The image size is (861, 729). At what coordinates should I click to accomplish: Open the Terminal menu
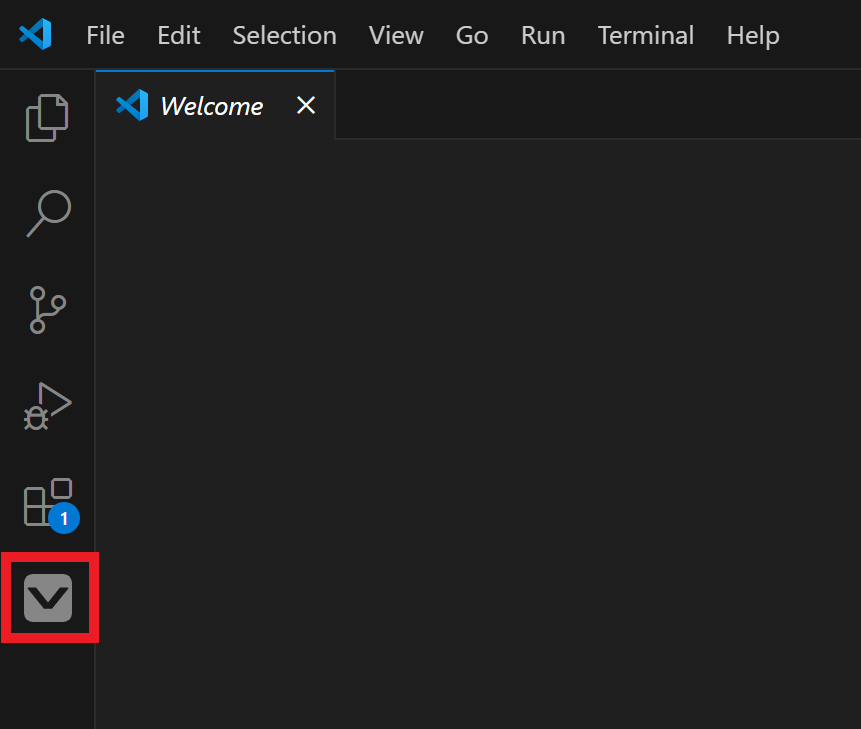[645, 35]
